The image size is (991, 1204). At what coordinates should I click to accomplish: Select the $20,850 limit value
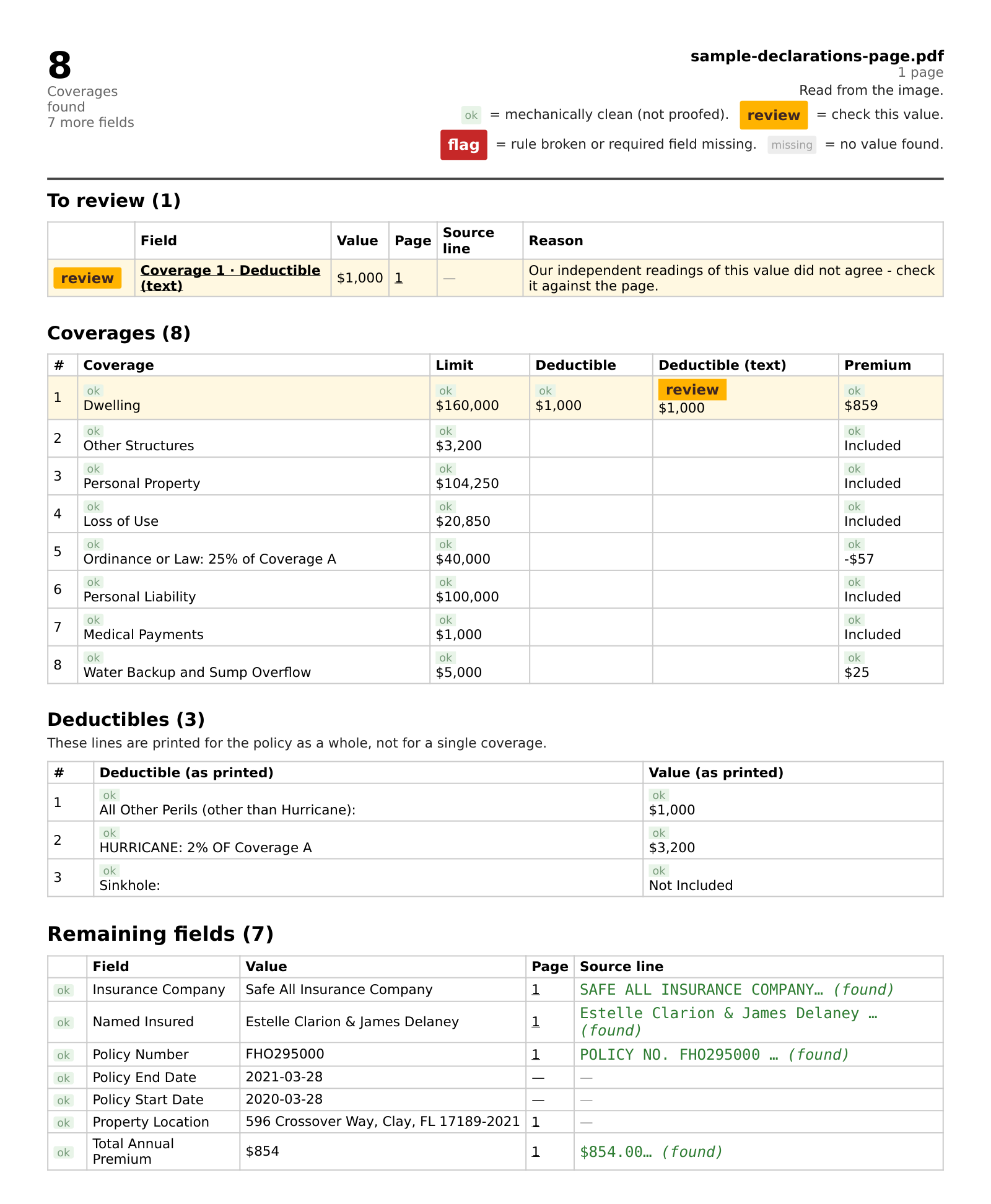(x=463, y=521)
